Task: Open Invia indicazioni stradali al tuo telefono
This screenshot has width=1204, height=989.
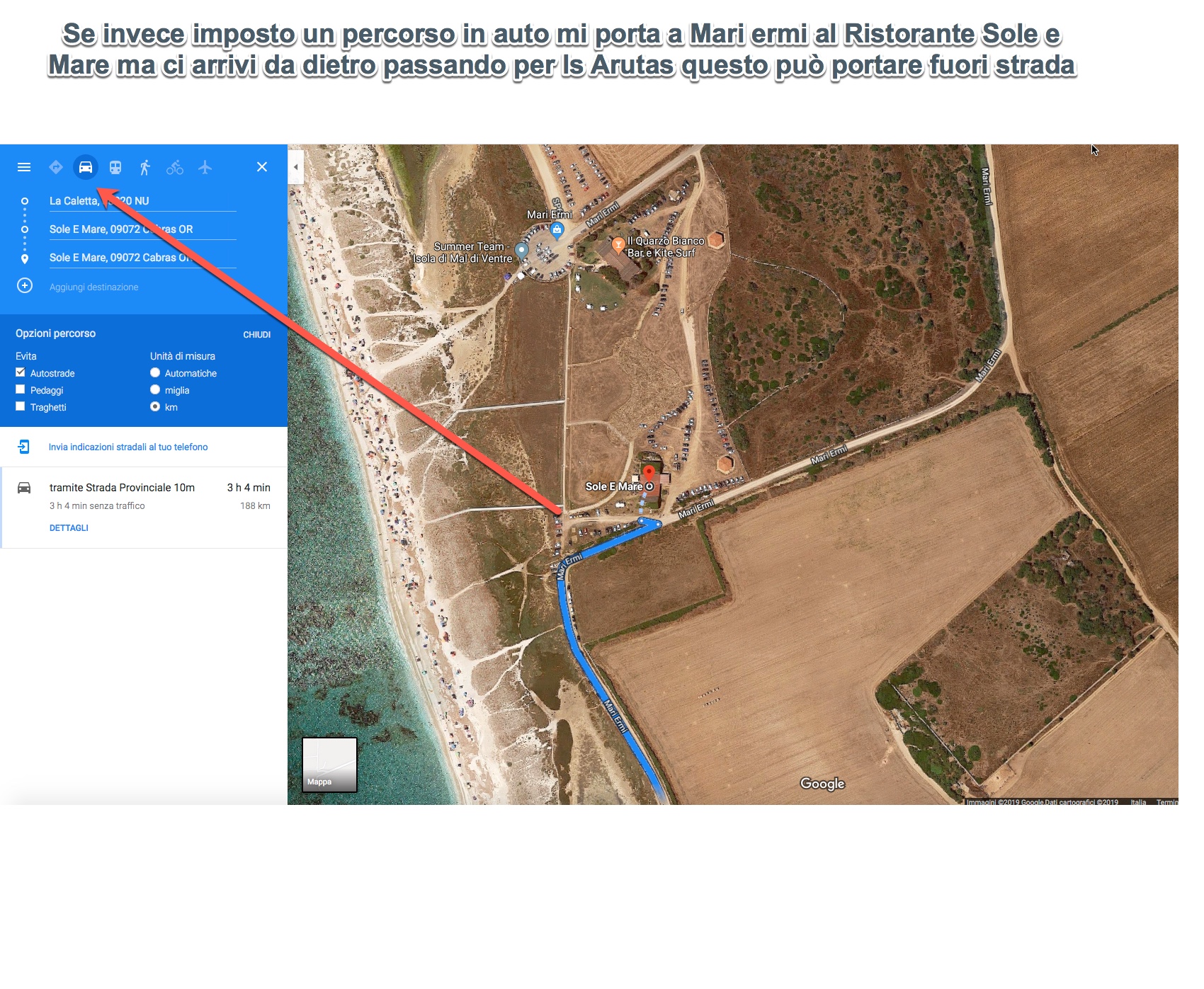Action: click(x=128, y=447)
